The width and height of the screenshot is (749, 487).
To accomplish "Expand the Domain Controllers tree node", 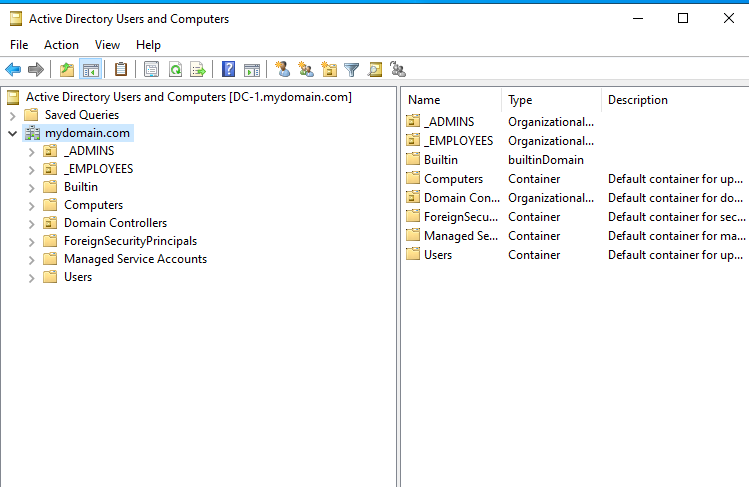I will click(32, 224).
